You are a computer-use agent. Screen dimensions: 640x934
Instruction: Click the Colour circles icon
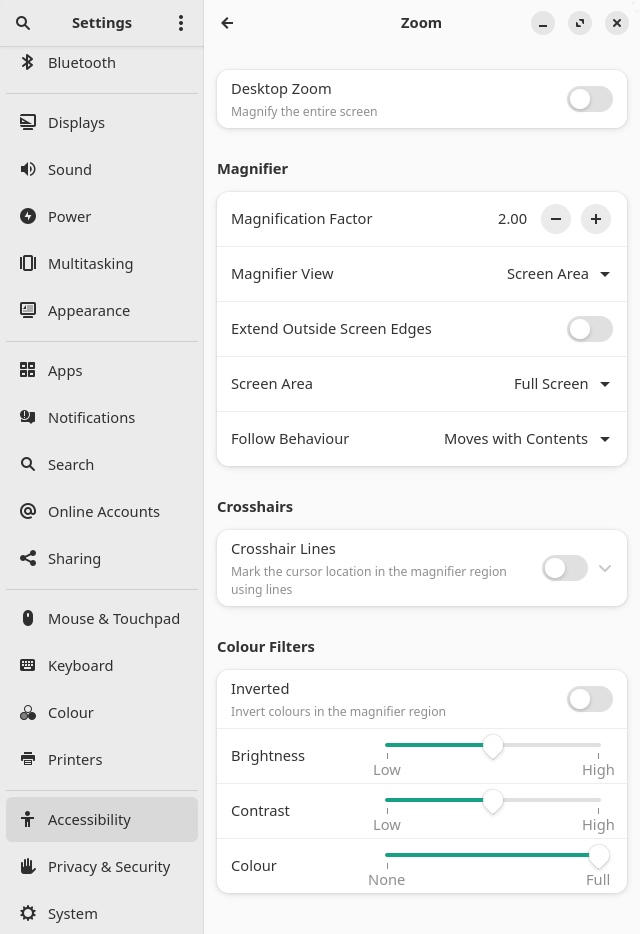click(27, 712)
